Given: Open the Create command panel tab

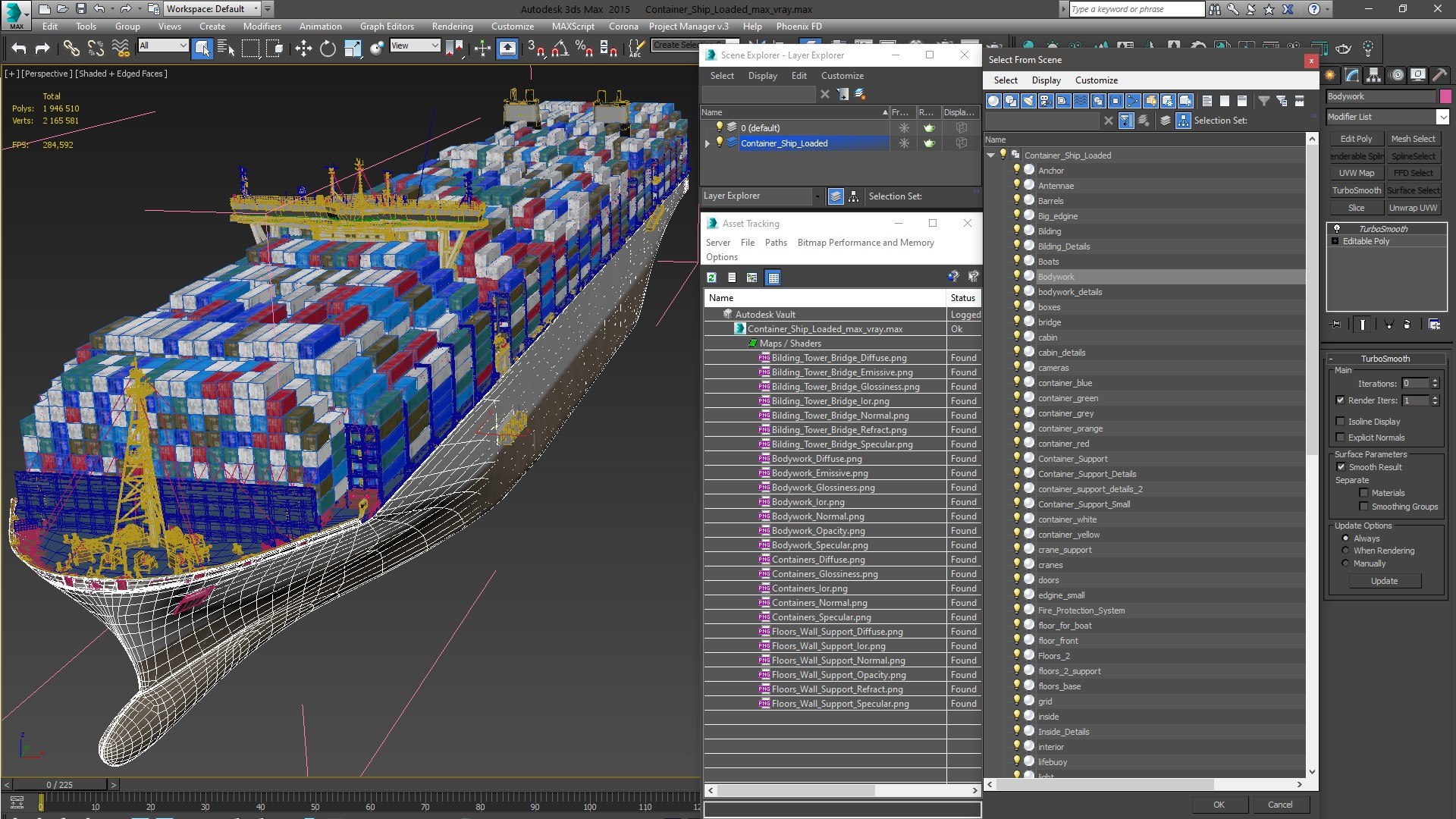Looking at the screenshot, I should (x=1331, y=74).
